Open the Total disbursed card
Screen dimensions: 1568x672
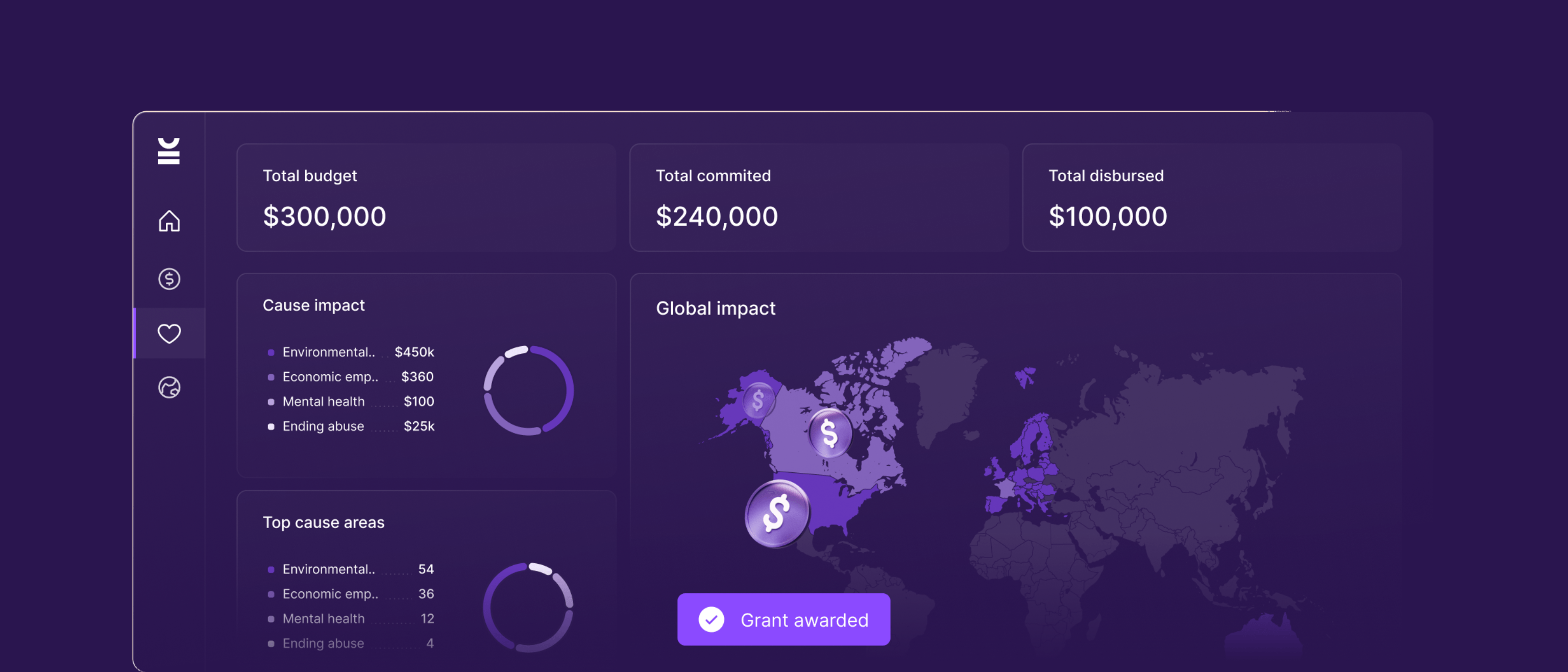click(x=1211, y=197)
